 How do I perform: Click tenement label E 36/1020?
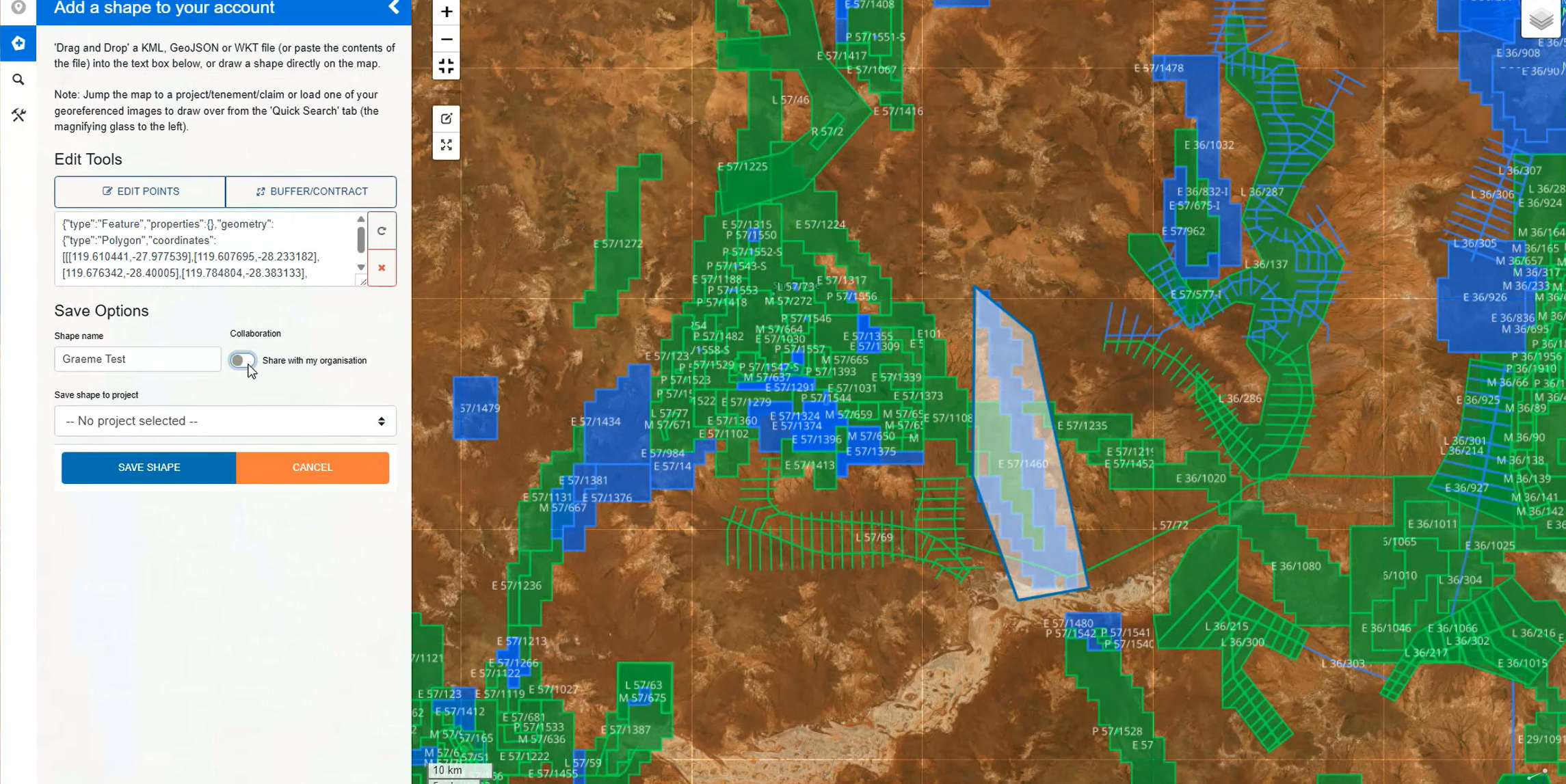pyautogui.click(x=1200, y=478)
